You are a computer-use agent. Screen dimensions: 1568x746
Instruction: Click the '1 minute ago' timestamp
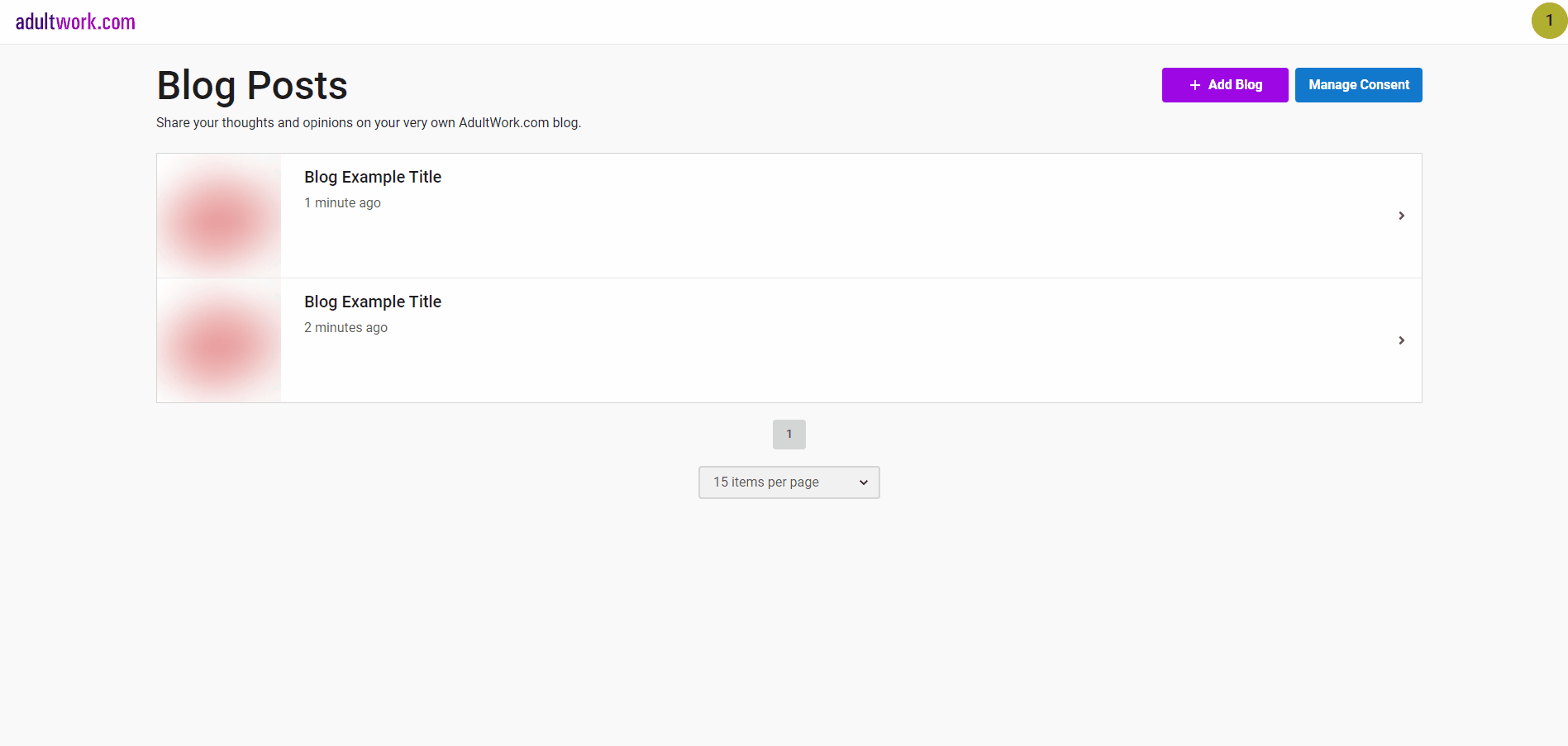coord(342,203)
